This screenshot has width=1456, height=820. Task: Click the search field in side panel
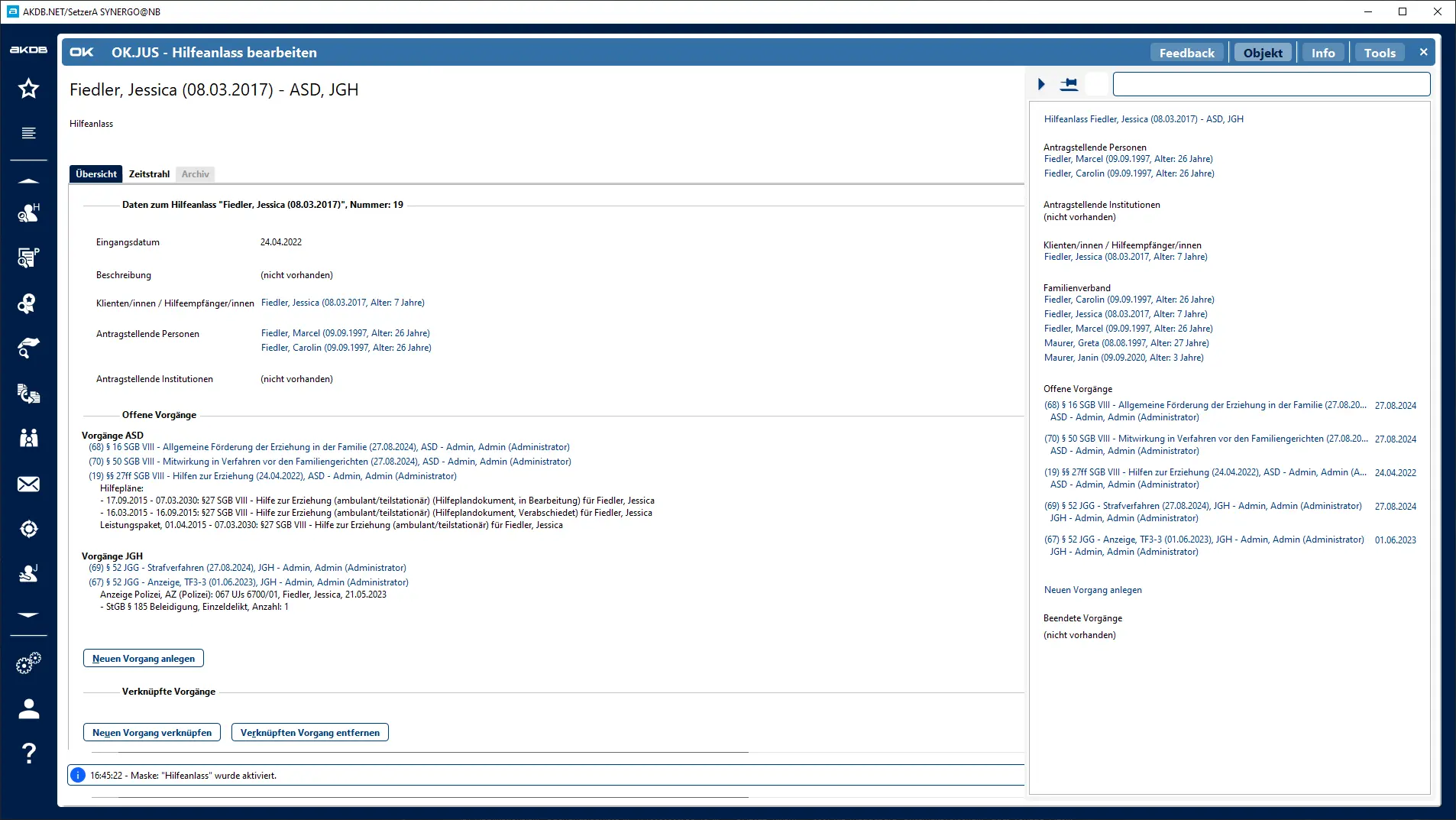coord(1271,84)
